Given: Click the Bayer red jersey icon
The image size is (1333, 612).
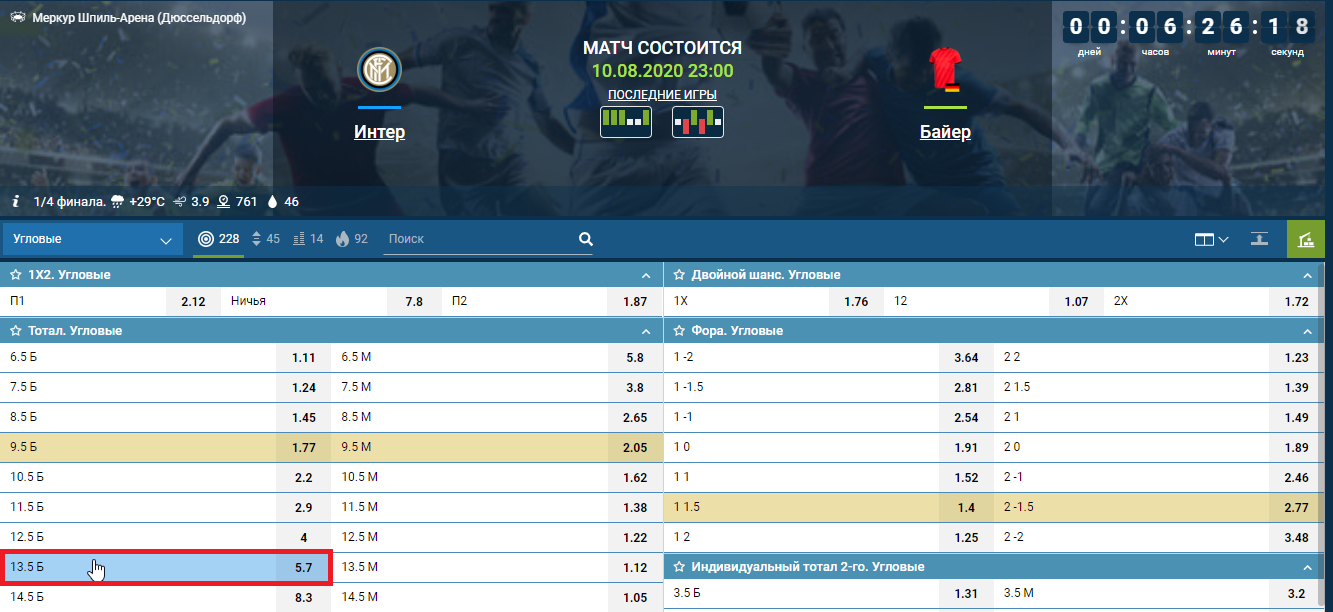Looking at the screenshot, I should click(944, 70).
